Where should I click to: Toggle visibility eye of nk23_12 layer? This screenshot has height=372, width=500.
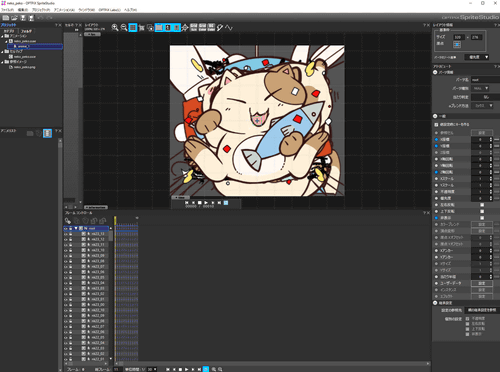point(66,239)
